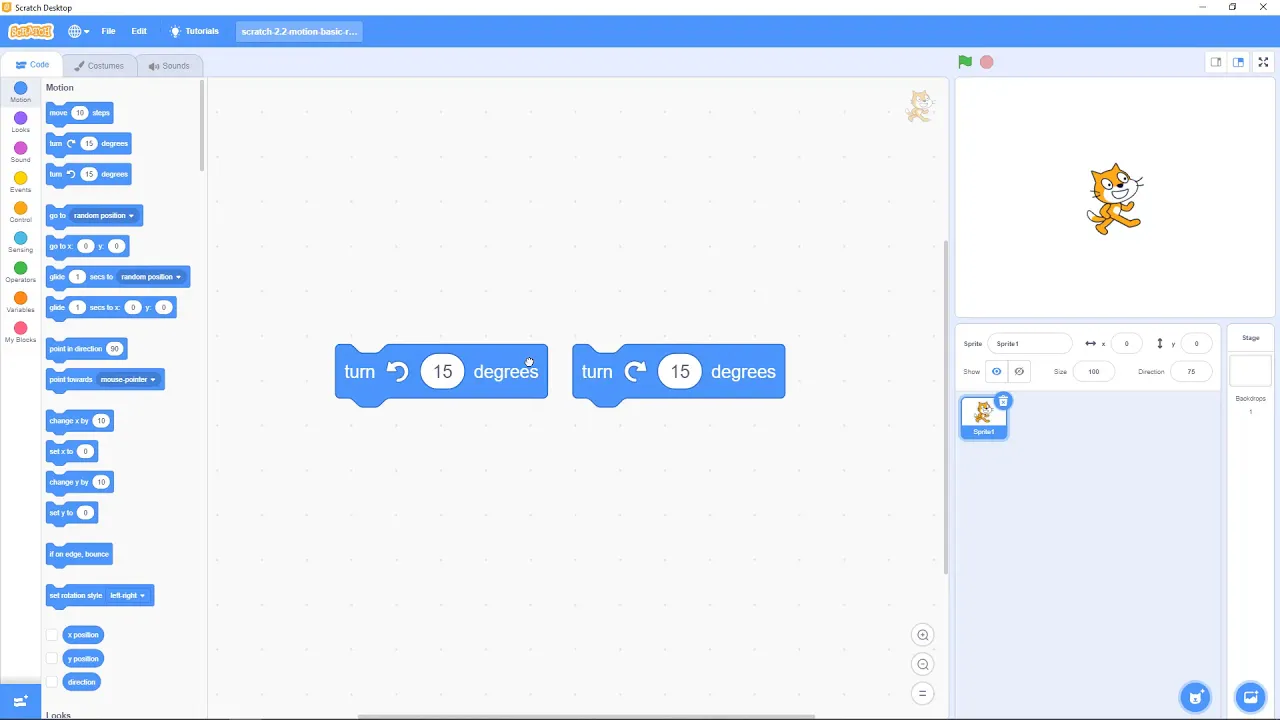
Task: Edit the sprite Direction field
Action: (x=1191, y=372)
